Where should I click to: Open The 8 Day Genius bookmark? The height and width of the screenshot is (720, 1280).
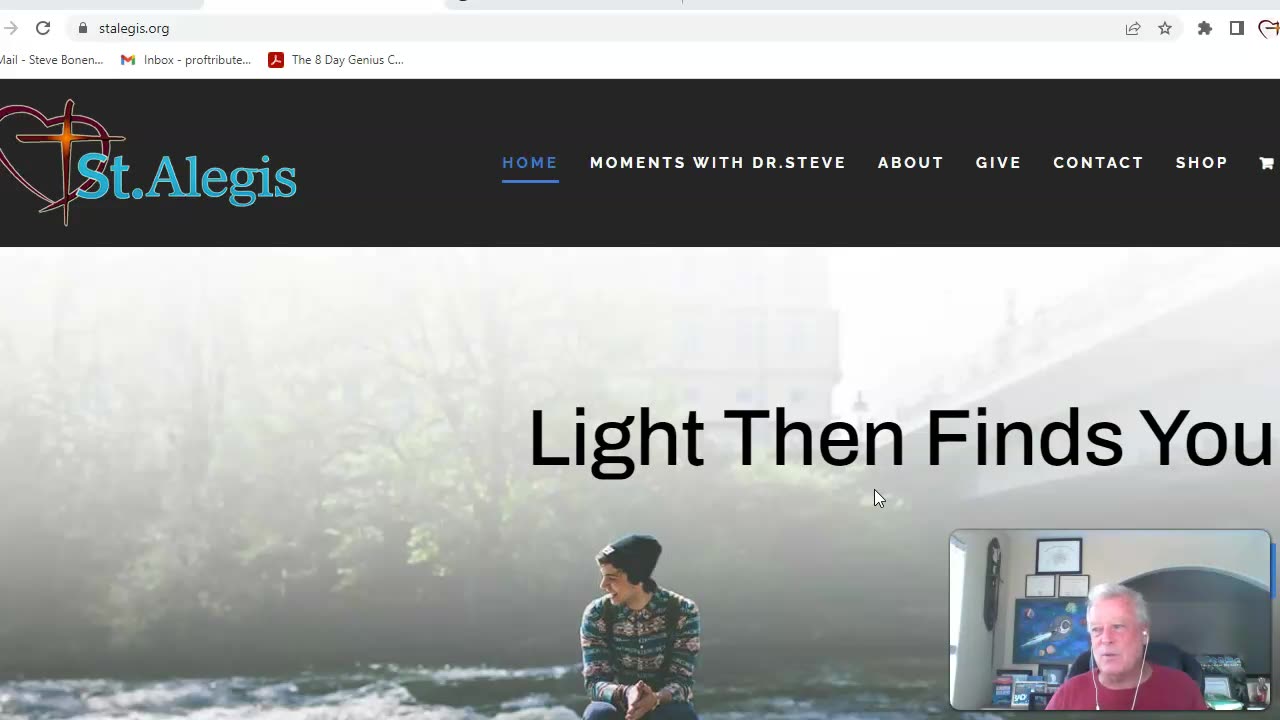click(x=336, y=60)
